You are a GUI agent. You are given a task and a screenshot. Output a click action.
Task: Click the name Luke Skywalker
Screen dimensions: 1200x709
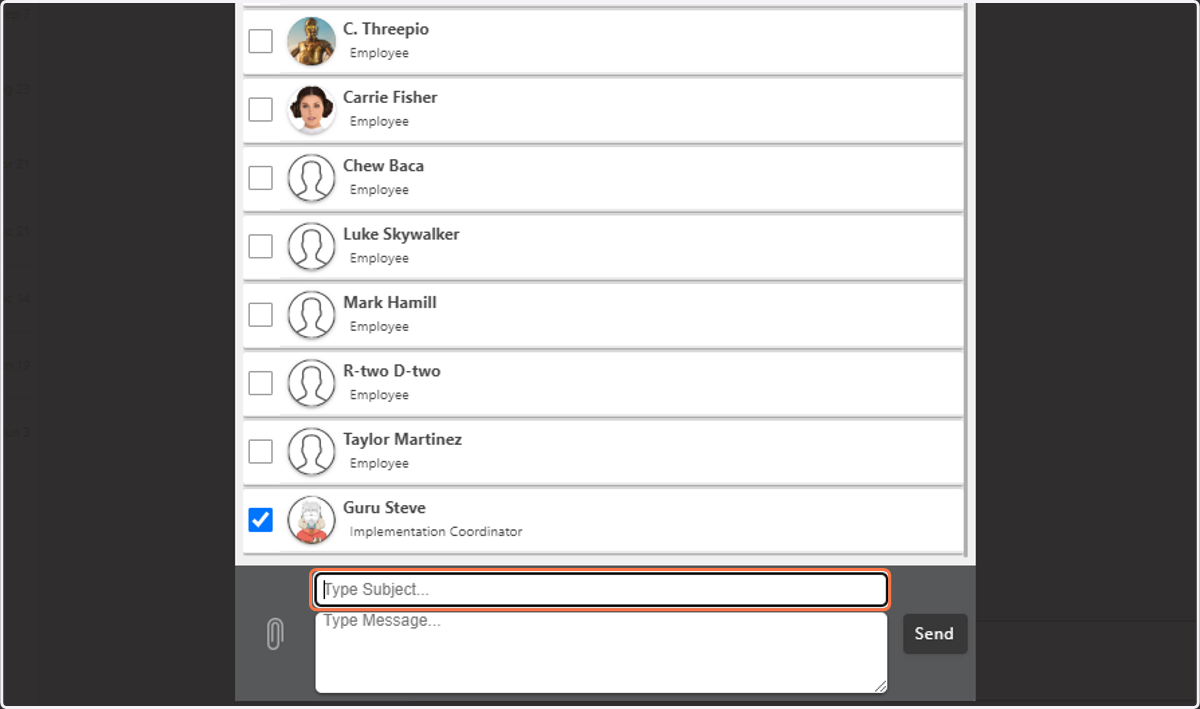[x=401, y=234]
